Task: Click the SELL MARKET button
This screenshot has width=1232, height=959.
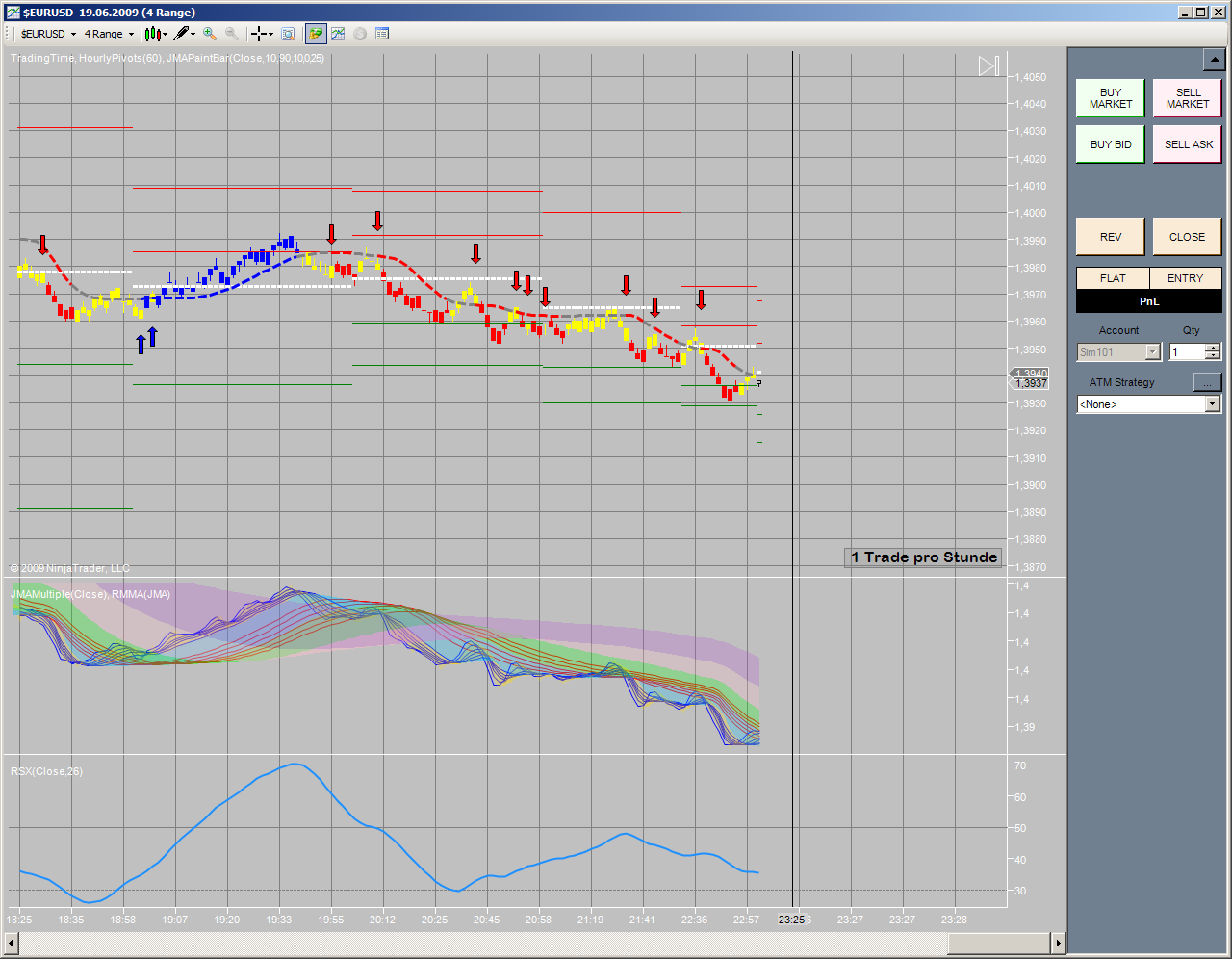Action: pos(1188,98)
